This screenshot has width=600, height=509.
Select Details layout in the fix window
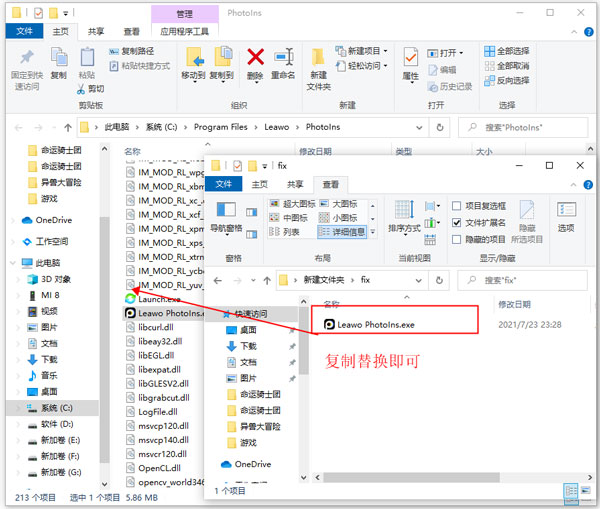tap(342, 232)
